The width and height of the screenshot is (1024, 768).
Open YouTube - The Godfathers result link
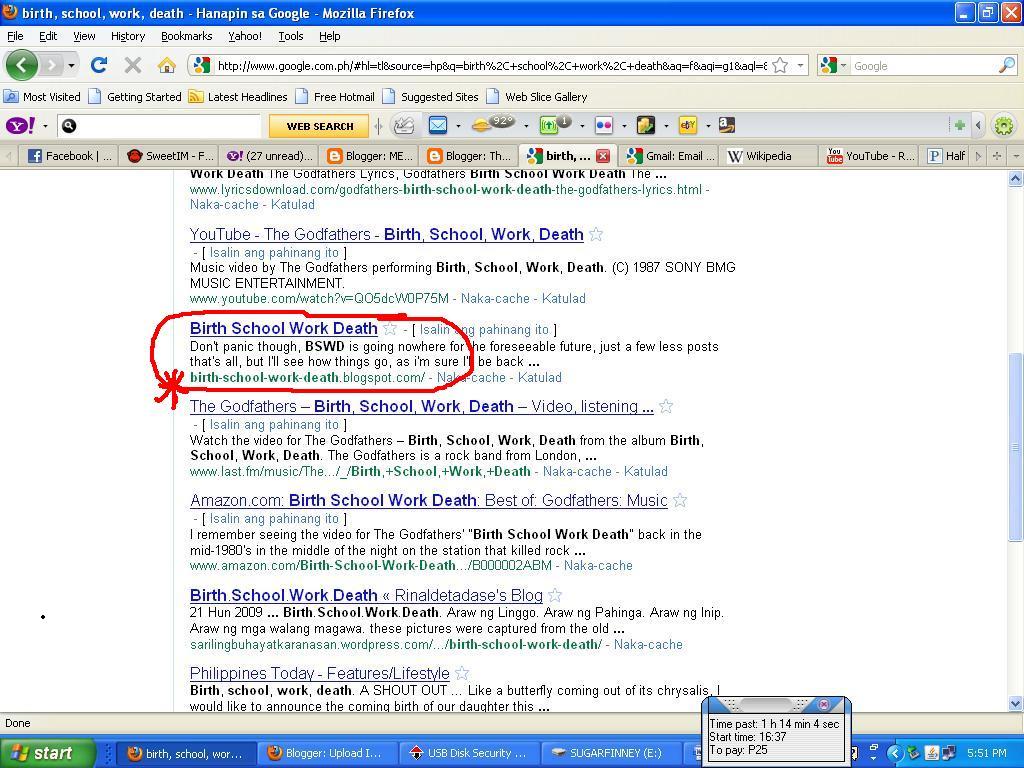(386, 234)
